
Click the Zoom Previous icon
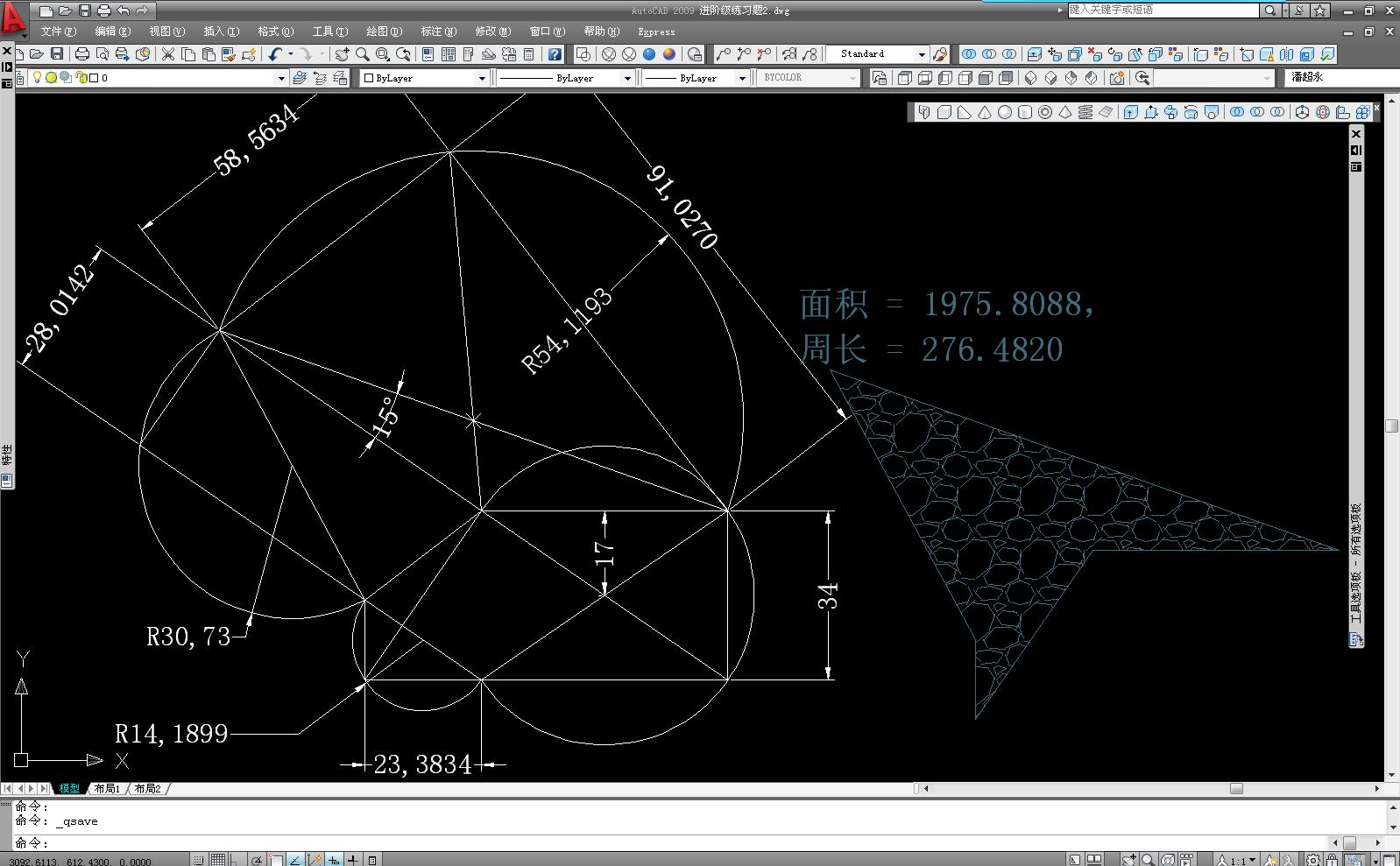tap(404, 54)
